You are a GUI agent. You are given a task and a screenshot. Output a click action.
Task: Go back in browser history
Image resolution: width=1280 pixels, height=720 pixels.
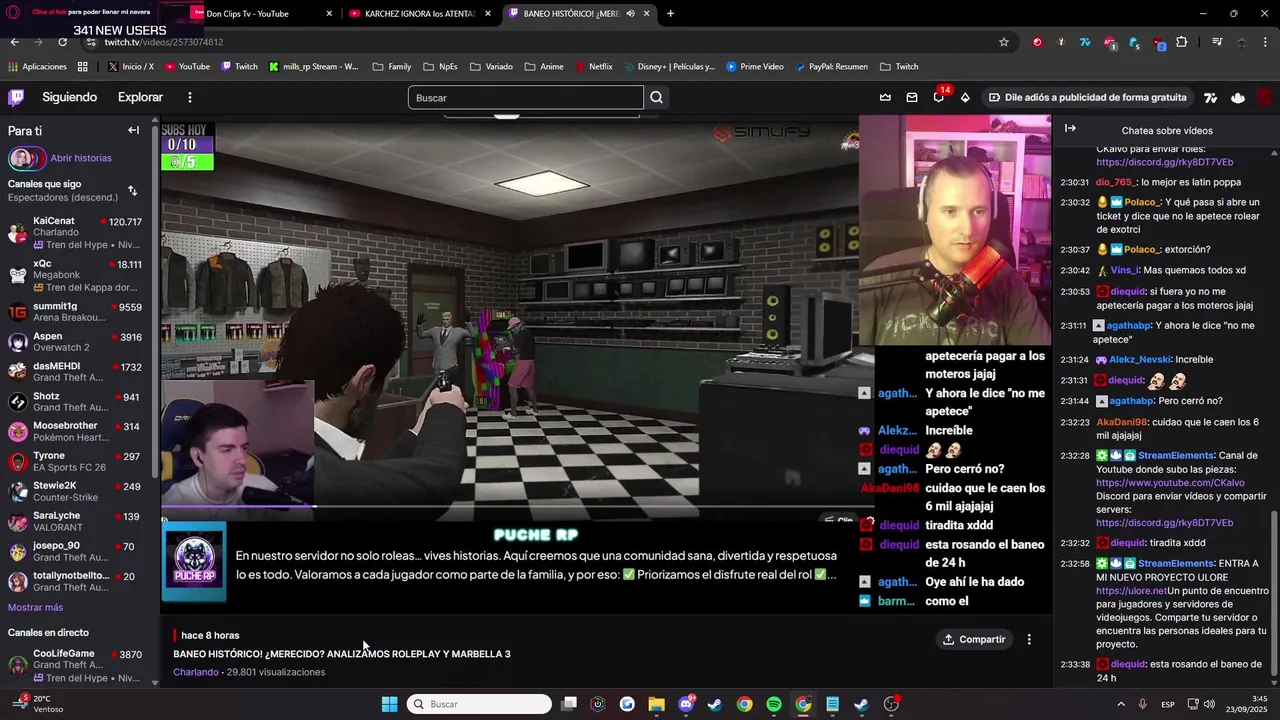coord(14,42)
